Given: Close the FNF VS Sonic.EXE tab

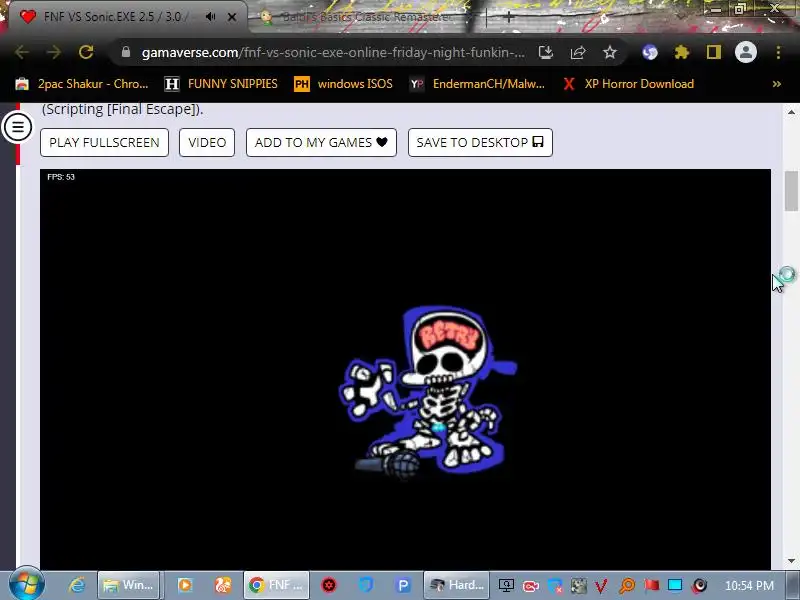Looking at the screenshot, I should tap(232, 17).
